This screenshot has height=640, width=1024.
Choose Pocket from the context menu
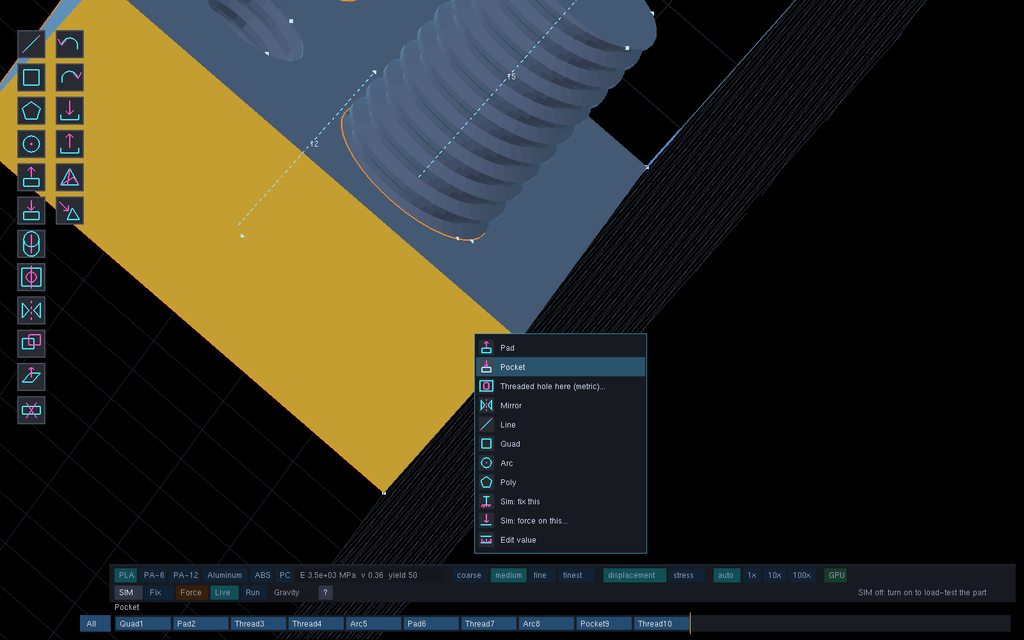click(560, 367)
